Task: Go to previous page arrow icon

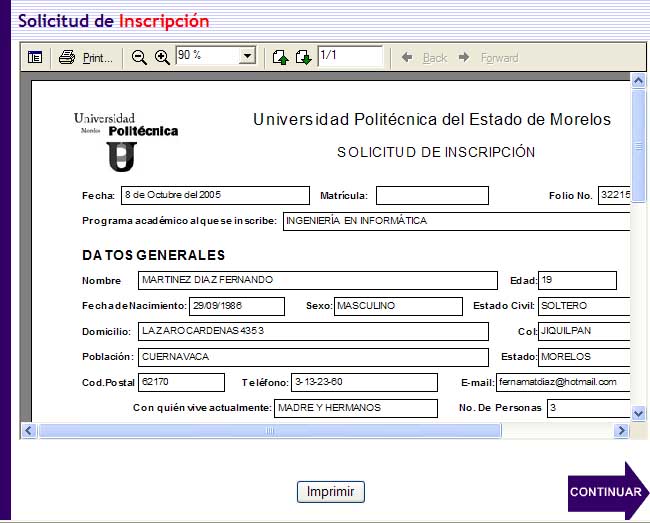Action: [x=282, y=57]
